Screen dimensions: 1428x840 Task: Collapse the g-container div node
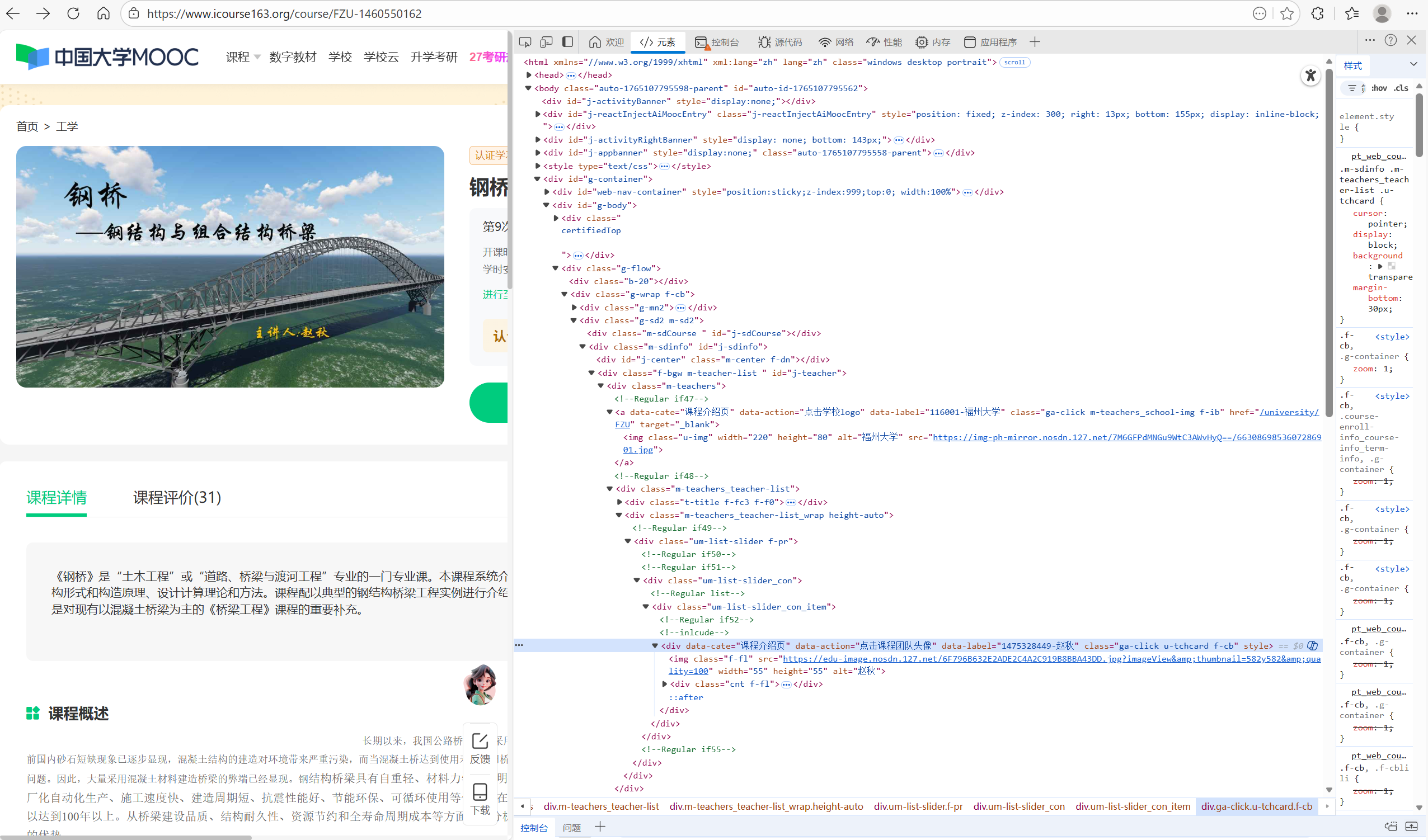coord(537,179)
